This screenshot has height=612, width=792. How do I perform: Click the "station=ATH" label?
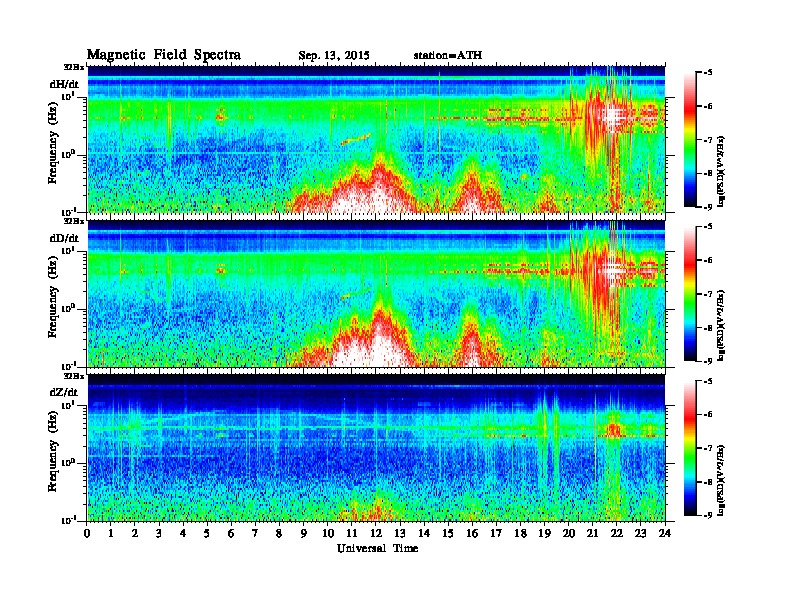(448, 55)
